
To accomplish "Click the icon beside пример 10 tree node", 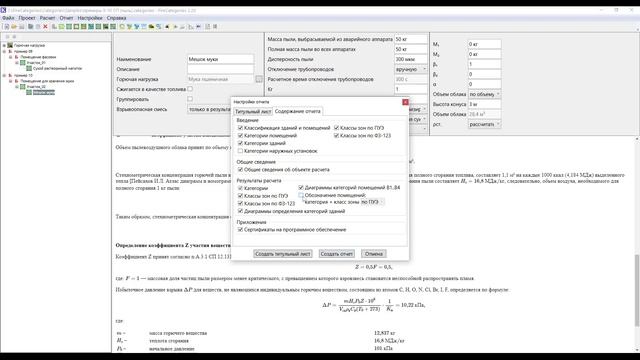I will click(x=10, y=75).
